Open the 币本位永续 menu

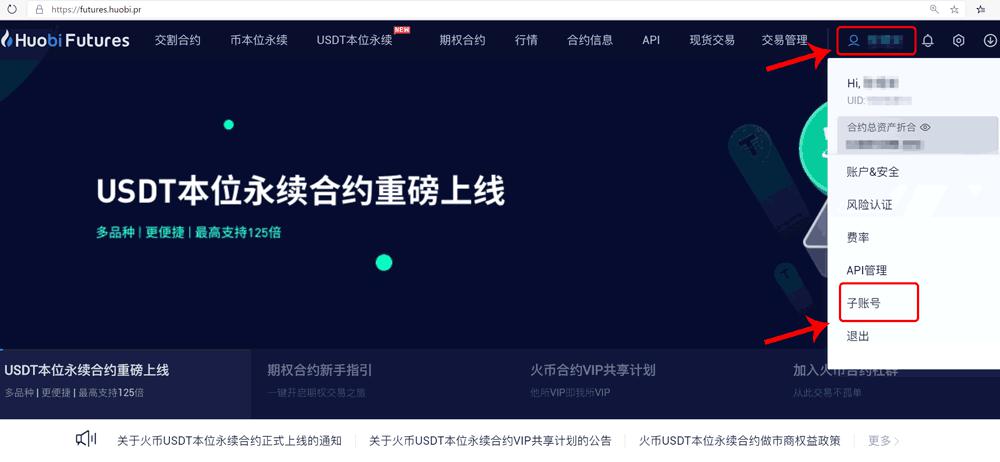259,40
